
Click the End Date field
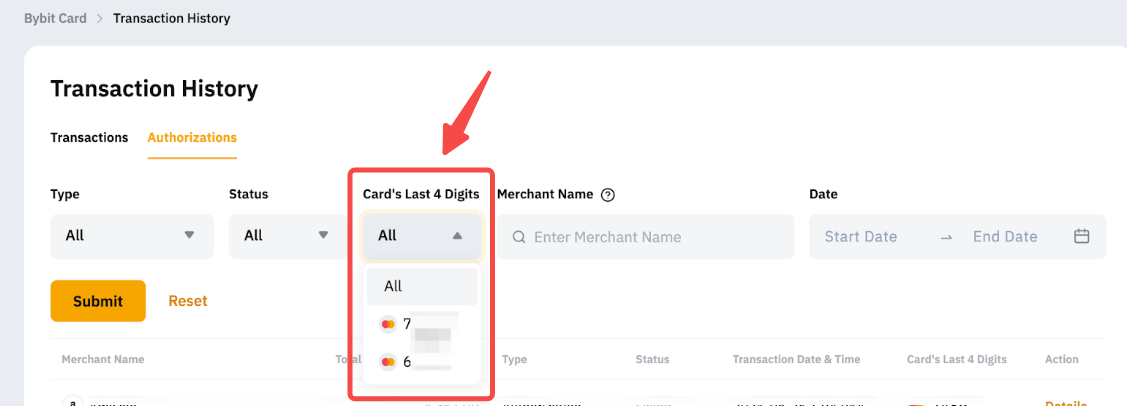(1004, 237)
